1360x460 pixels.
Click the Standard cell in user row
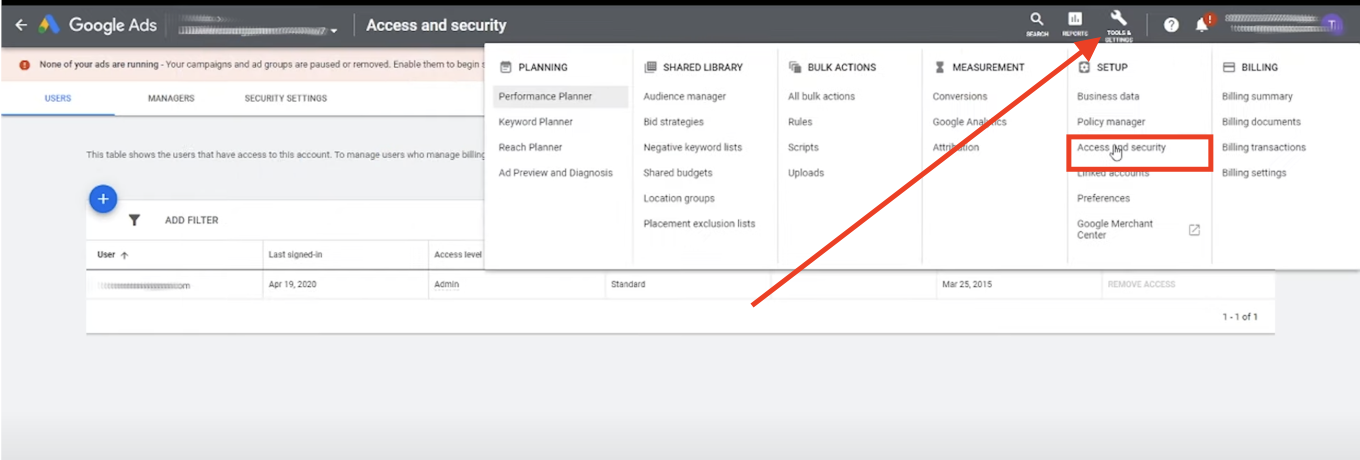tap(628, 285)
